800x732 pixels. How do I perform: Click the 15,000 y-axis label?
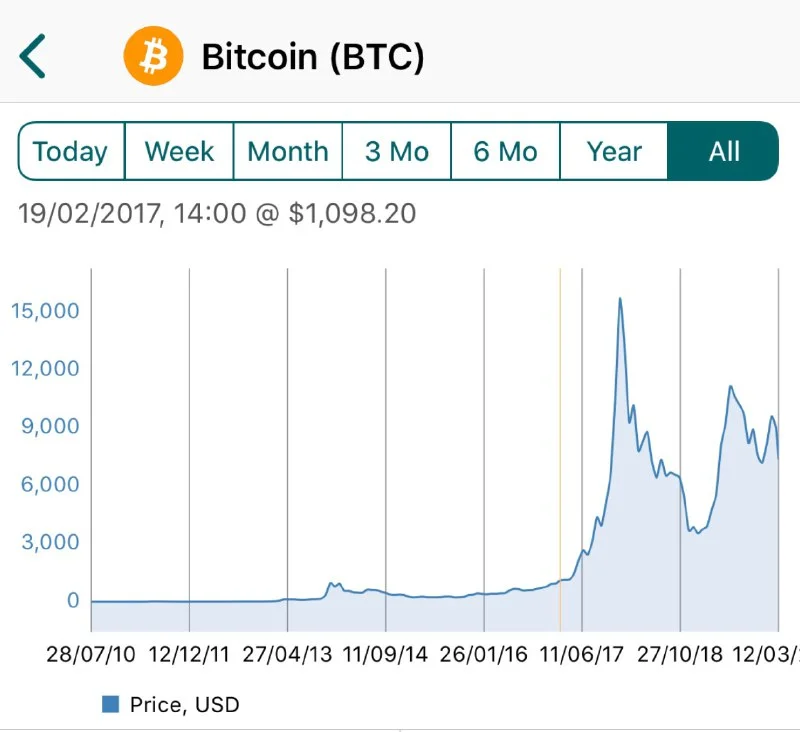point(45,310)
